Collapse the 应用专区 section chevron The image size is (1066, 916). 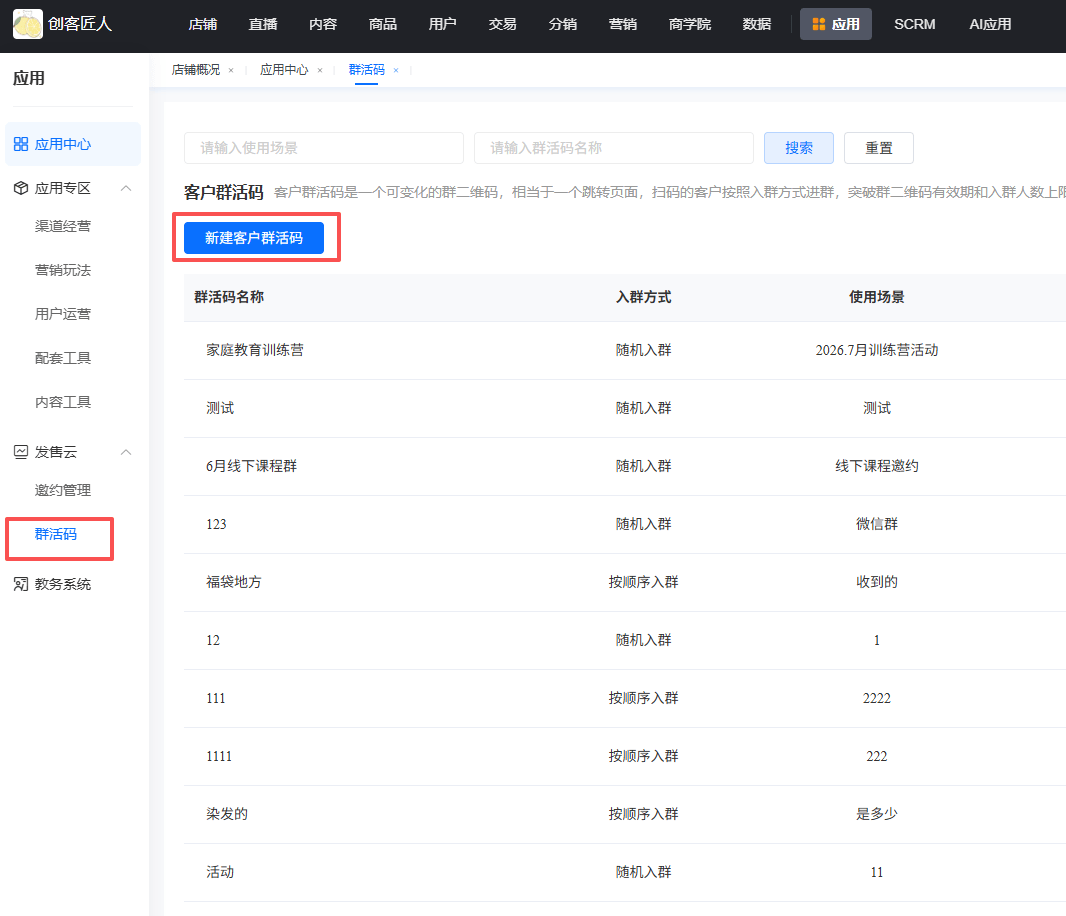coord(126,188)
